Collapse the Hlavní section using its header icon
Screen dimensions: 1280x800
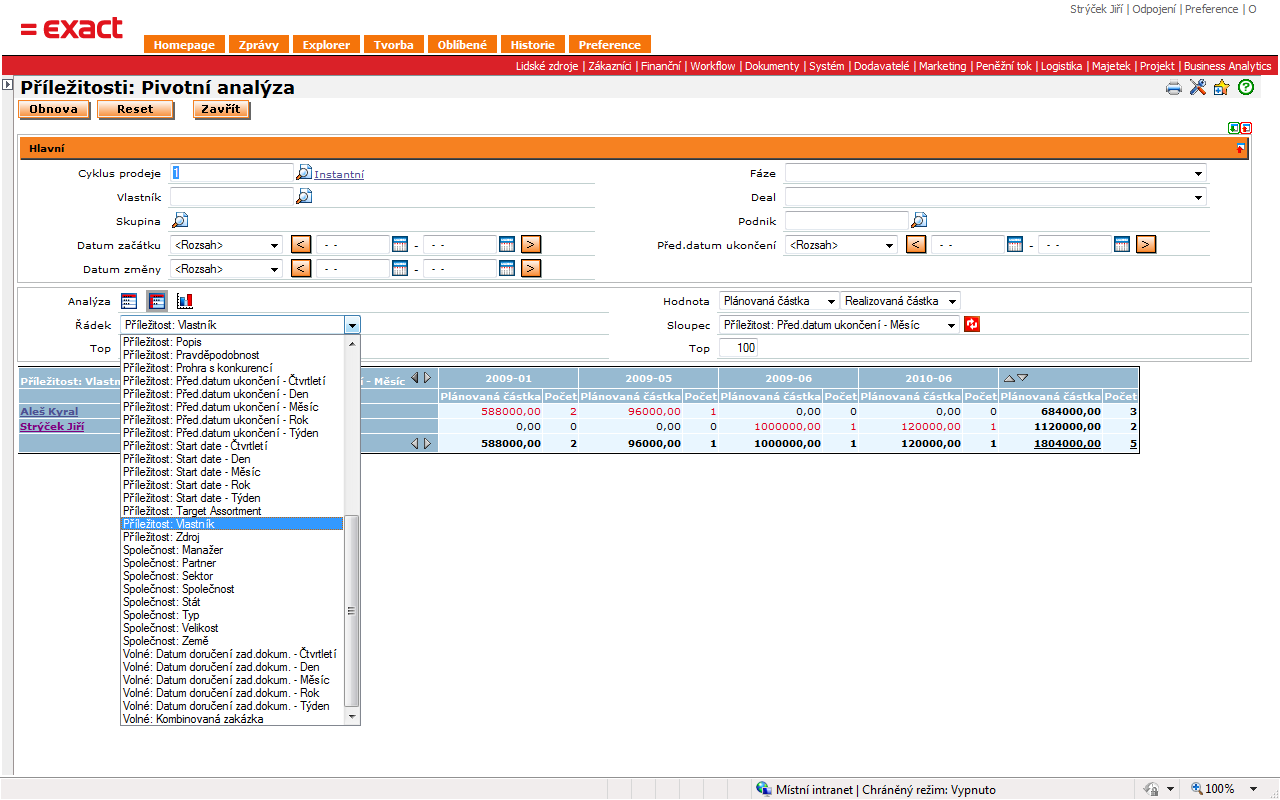(1241, 148)
